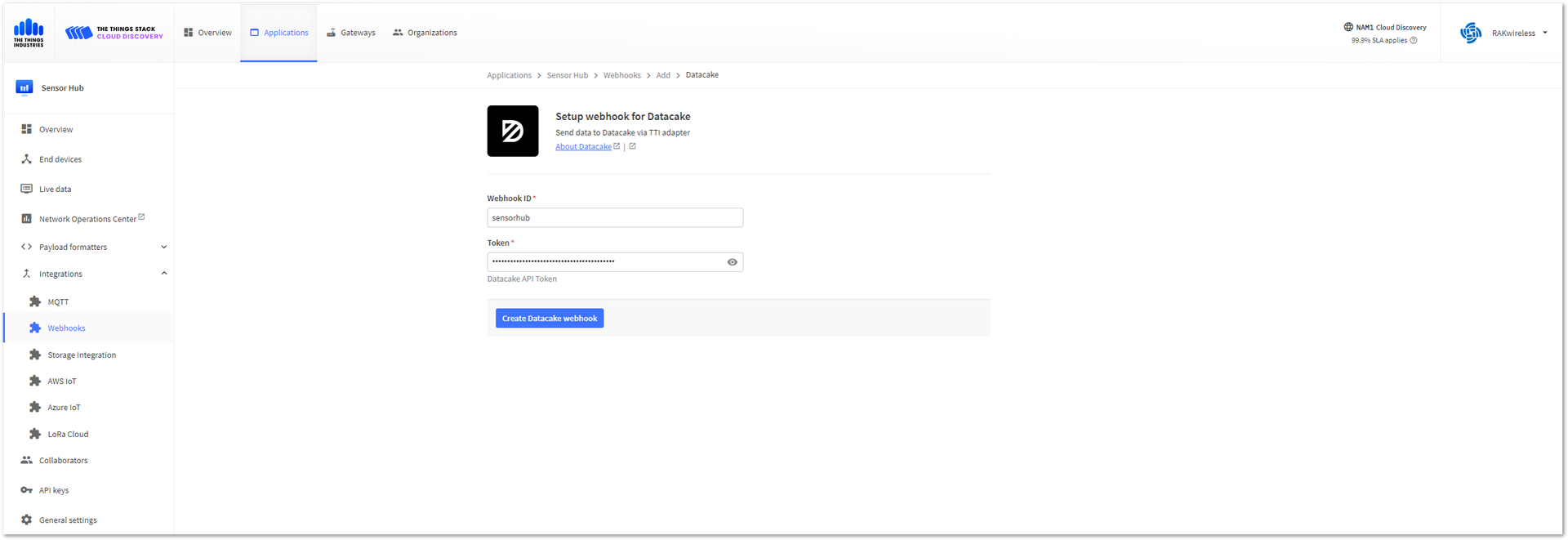Select the Webhooks puzzle icon in sidebar

(x=35, y=328)
